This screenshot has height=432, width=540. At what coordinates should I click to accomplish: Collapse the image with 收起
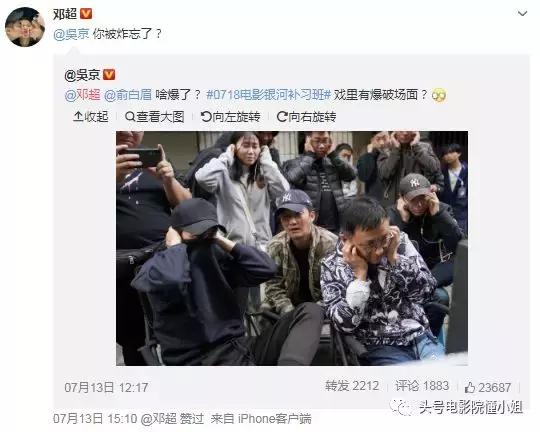click(91, 117)
